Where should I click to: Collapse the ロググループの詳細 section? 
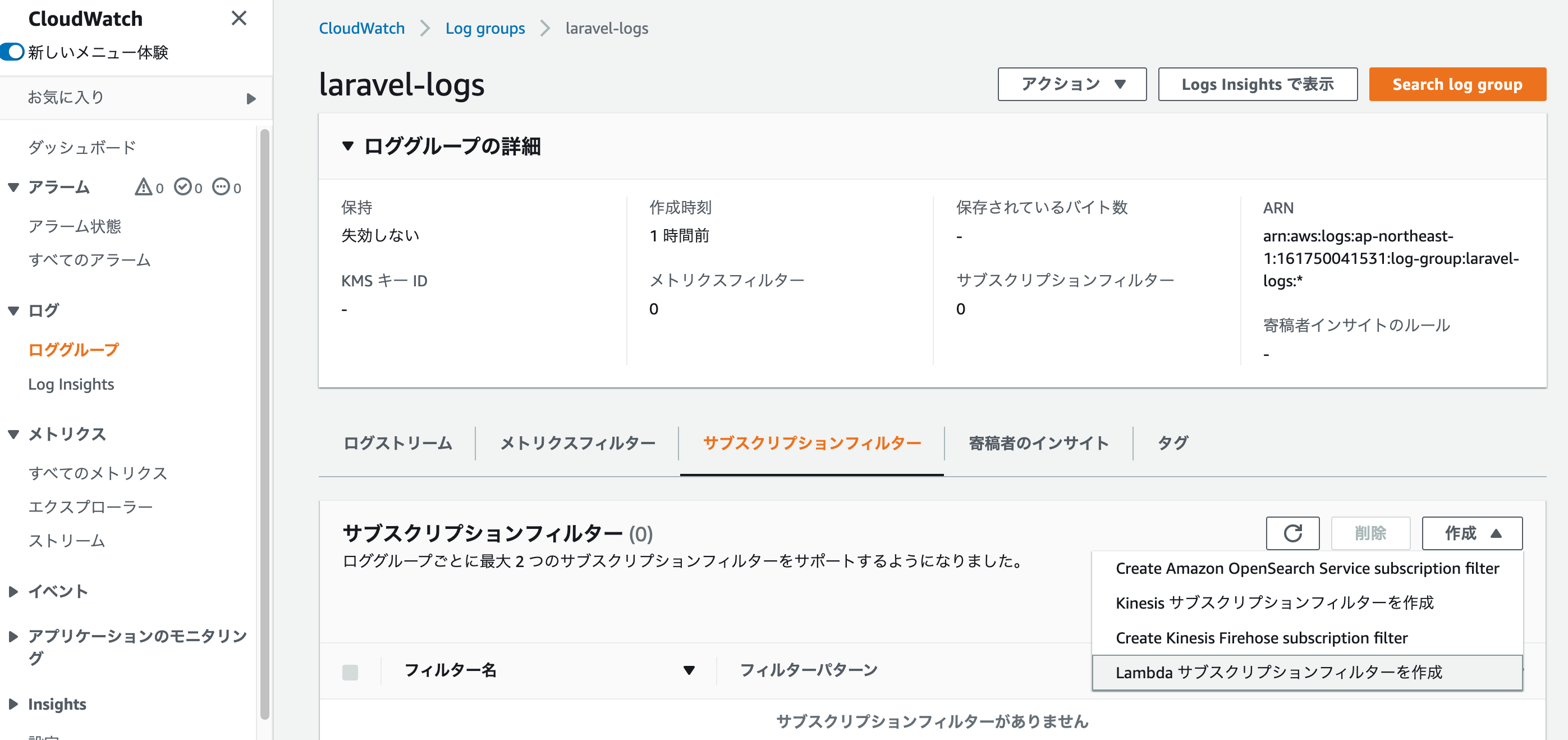(x=347, y=146)
